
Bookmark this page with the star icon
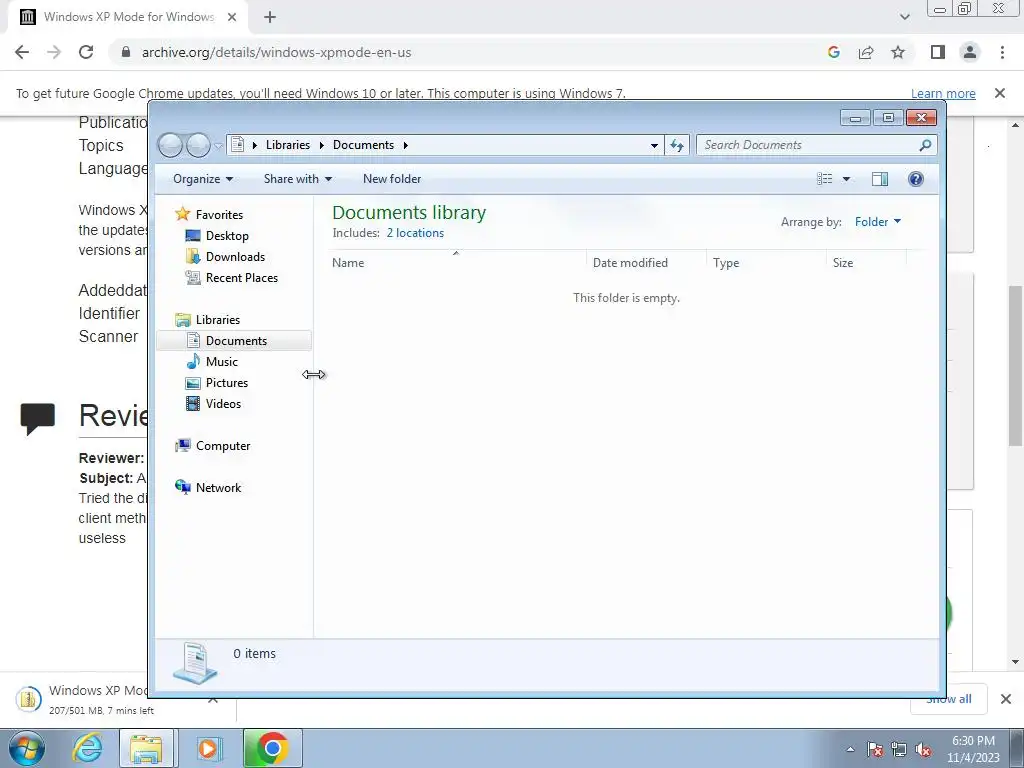pos(898,52)
